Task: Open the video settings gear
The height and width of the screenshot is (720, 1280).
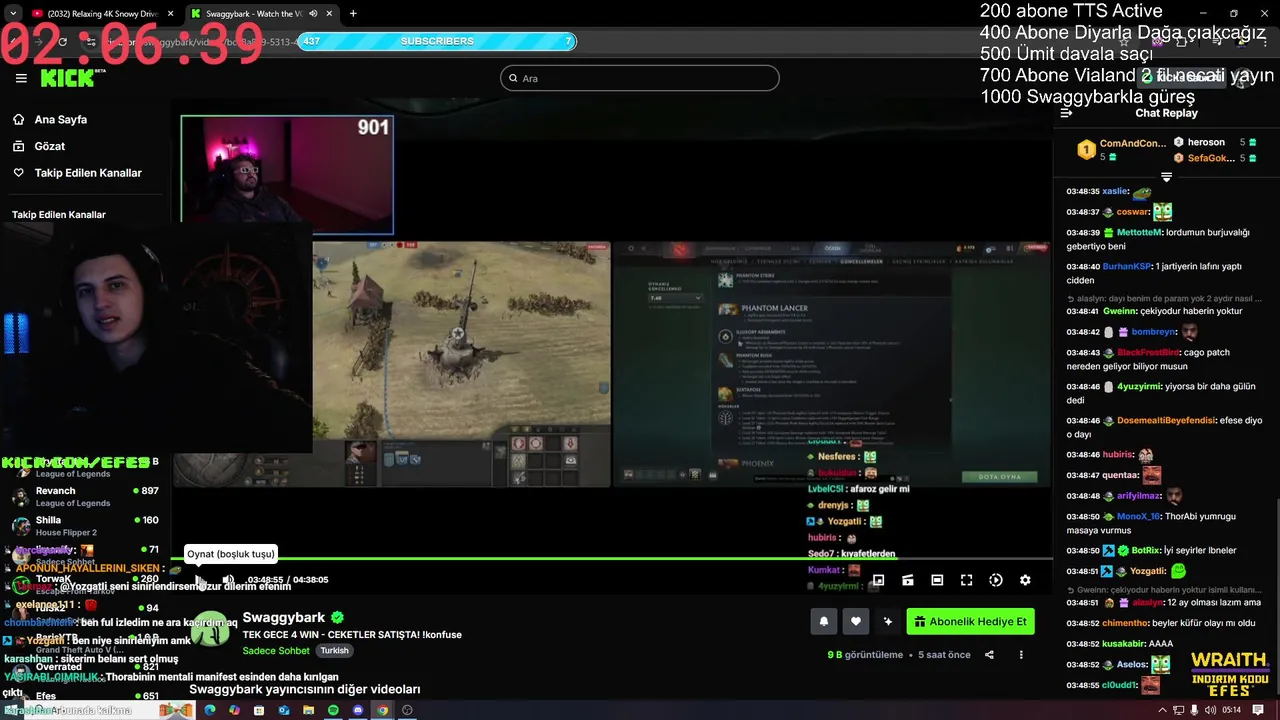Action: (1025, 580)
